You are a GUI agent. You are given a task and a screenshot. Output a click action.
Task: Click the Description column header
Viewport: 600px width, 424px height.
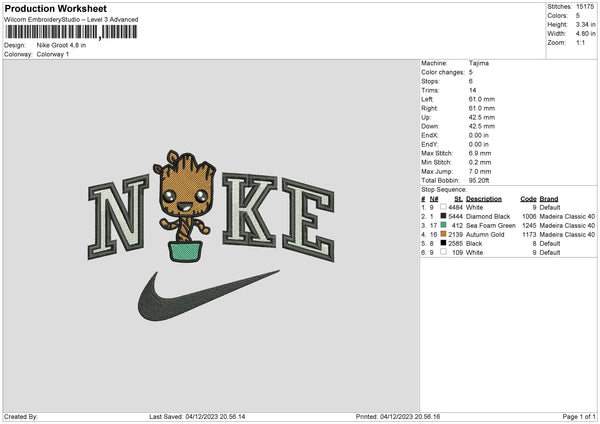click(x=484, y=199)
